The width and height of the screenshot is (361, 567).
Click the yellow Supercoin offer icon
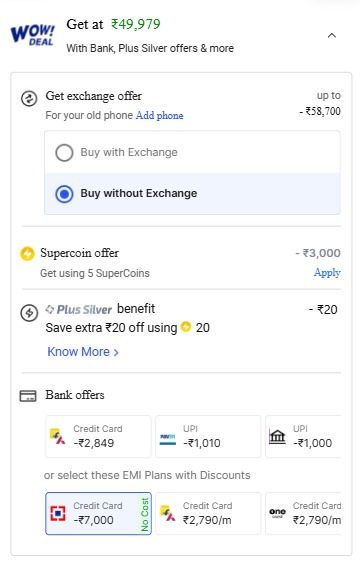pos(27,253)
